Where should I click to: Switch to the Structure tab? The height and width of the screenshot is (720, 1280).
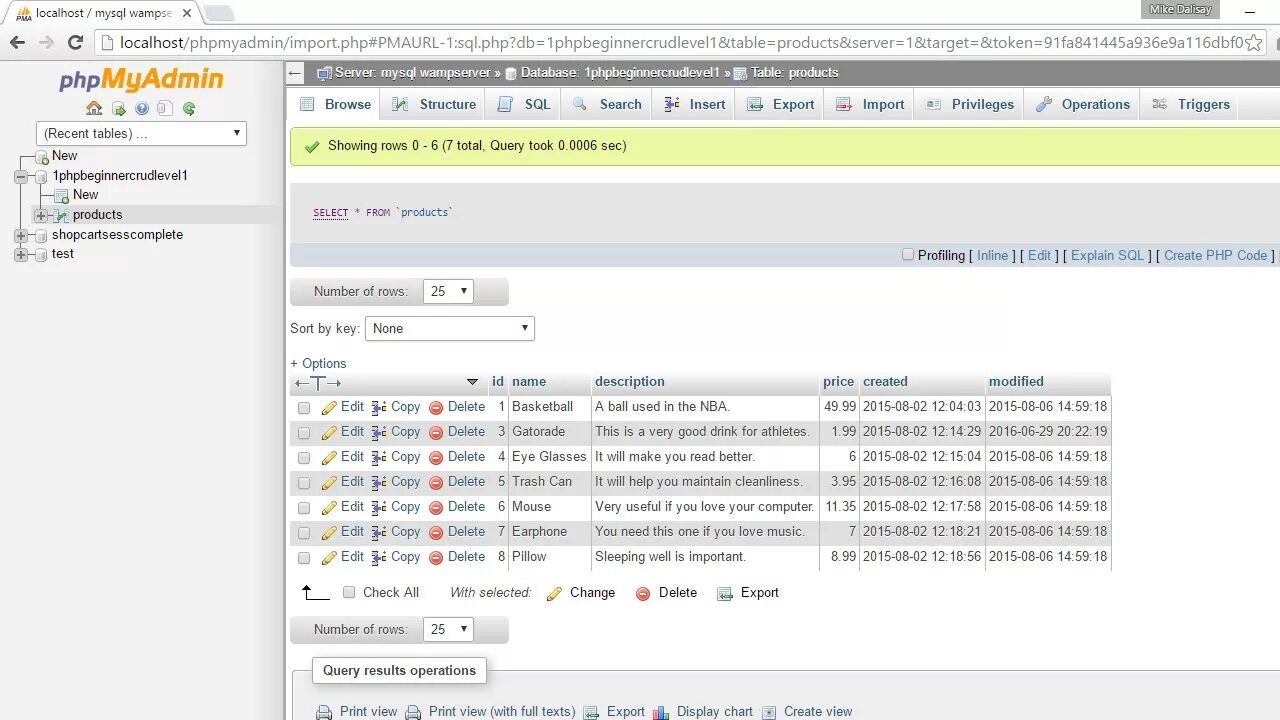[x=434, y=104]
